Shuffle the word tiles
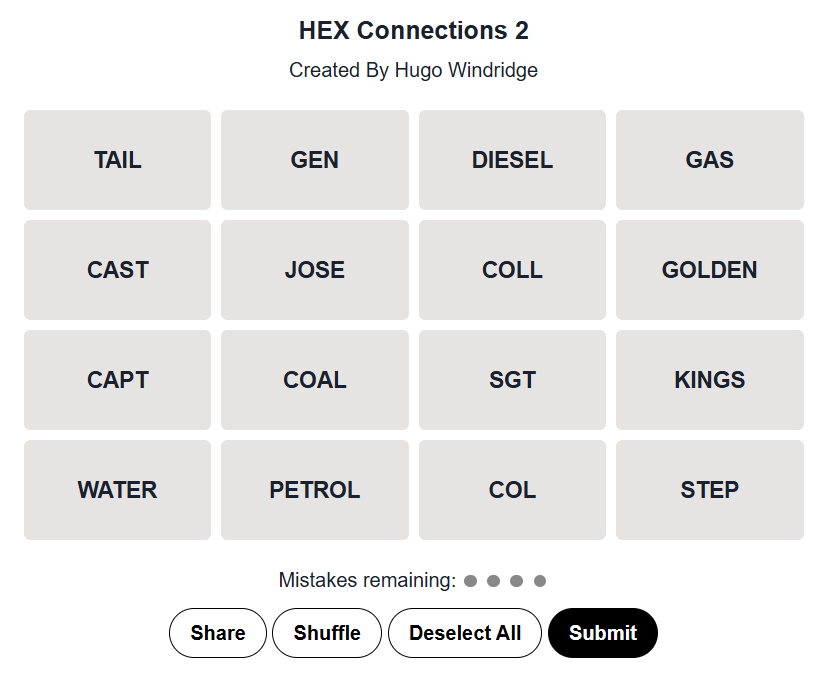 pos(327,633)
